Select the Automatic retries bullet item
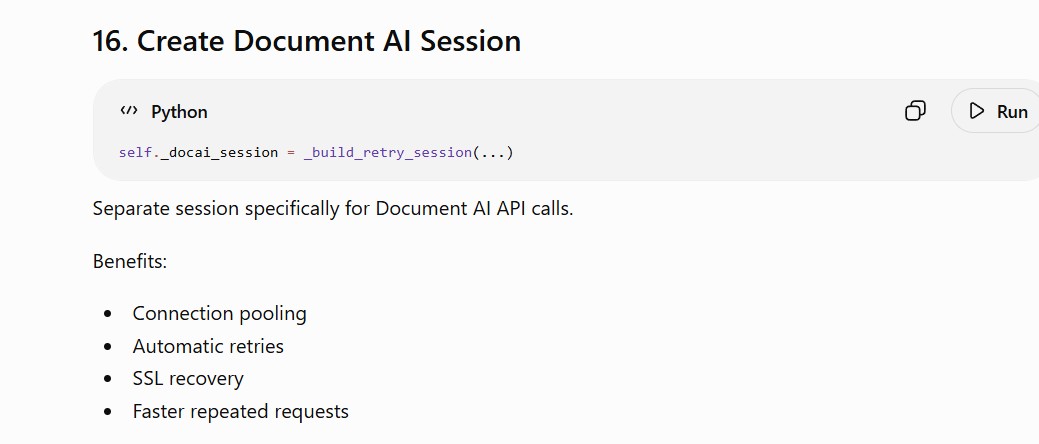 click(x=208, y=346)
